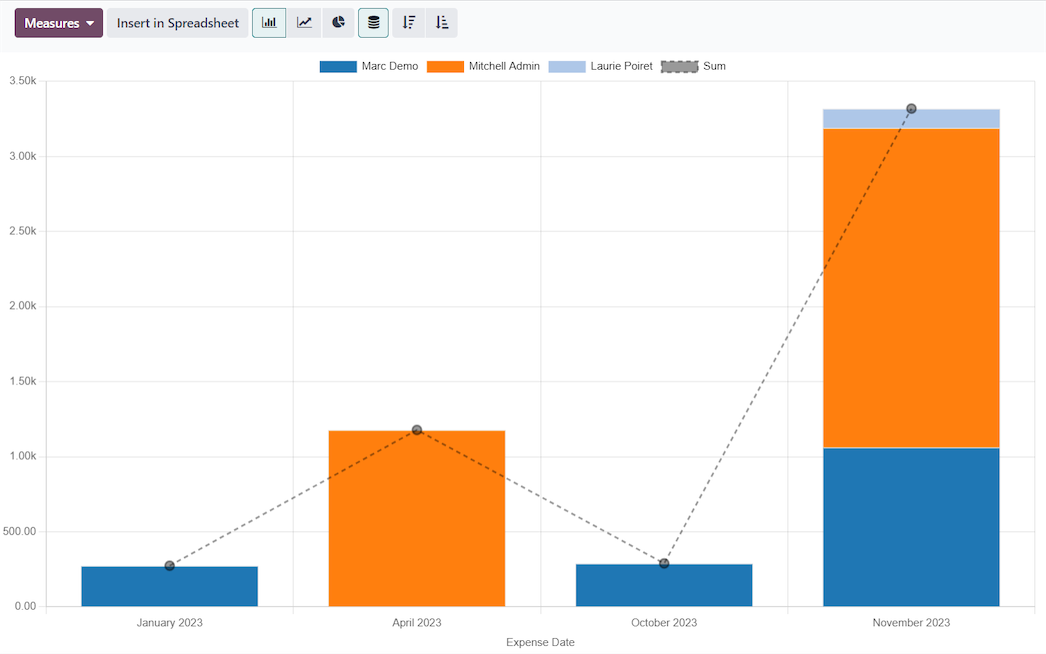The height and width of the screenshot is (654, 1046).
Task: Click the Sum data point on April 2023
Action: pos(417,430)
